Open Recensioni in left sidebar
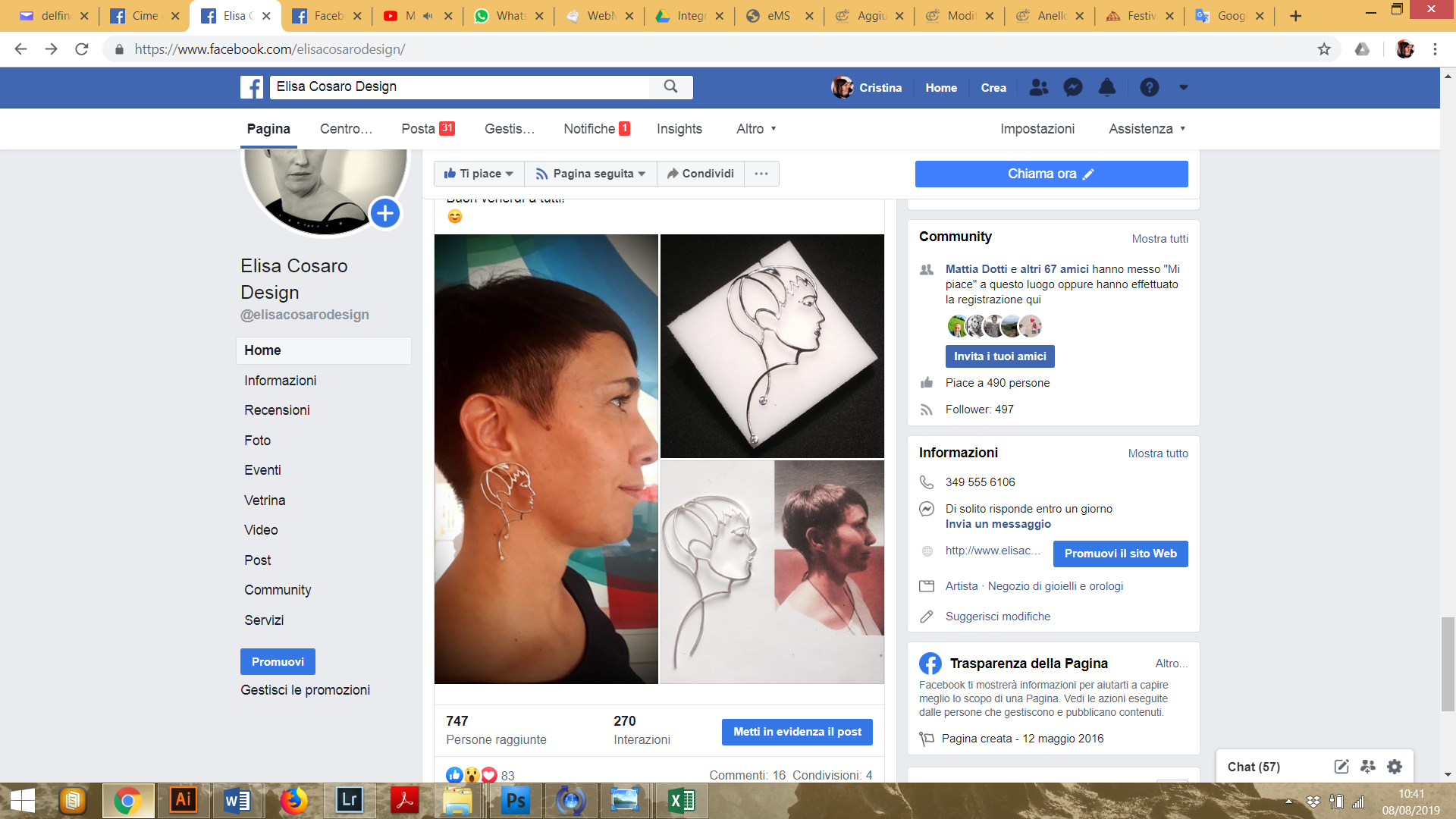The width and height of the screenshot is (1456, 819). click(277, 410)
